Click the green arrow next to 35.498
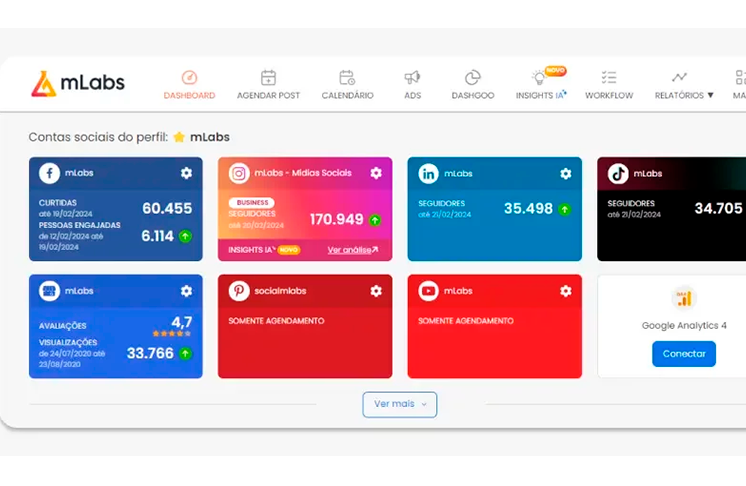Image resolution: width=746 pixels, height=486 pixels. coord(565,209)
